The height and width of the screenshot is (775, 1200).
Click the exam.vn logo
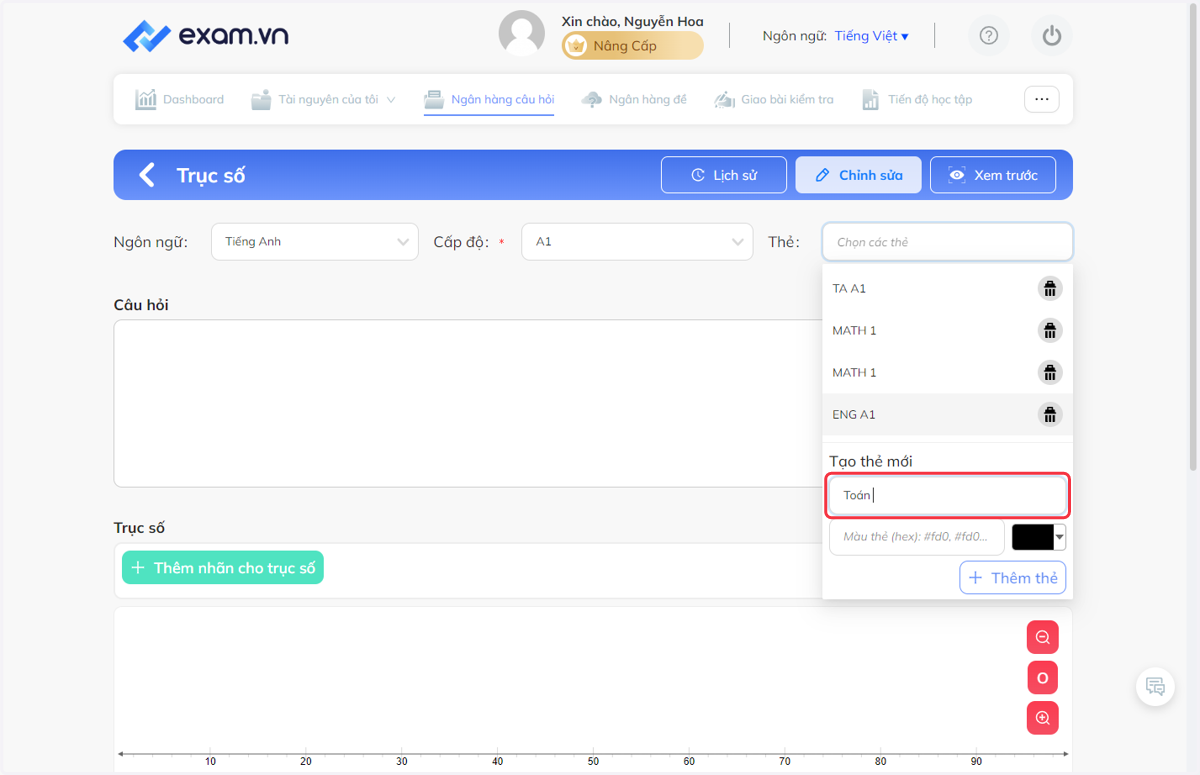(205, 36)
